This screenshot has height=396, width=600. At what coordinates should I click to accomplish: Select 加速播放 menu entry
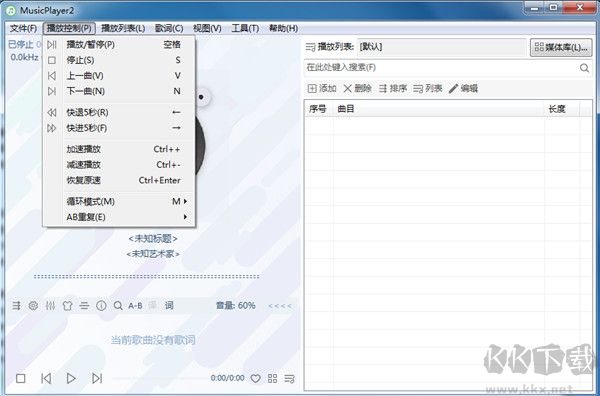[119, 149]
